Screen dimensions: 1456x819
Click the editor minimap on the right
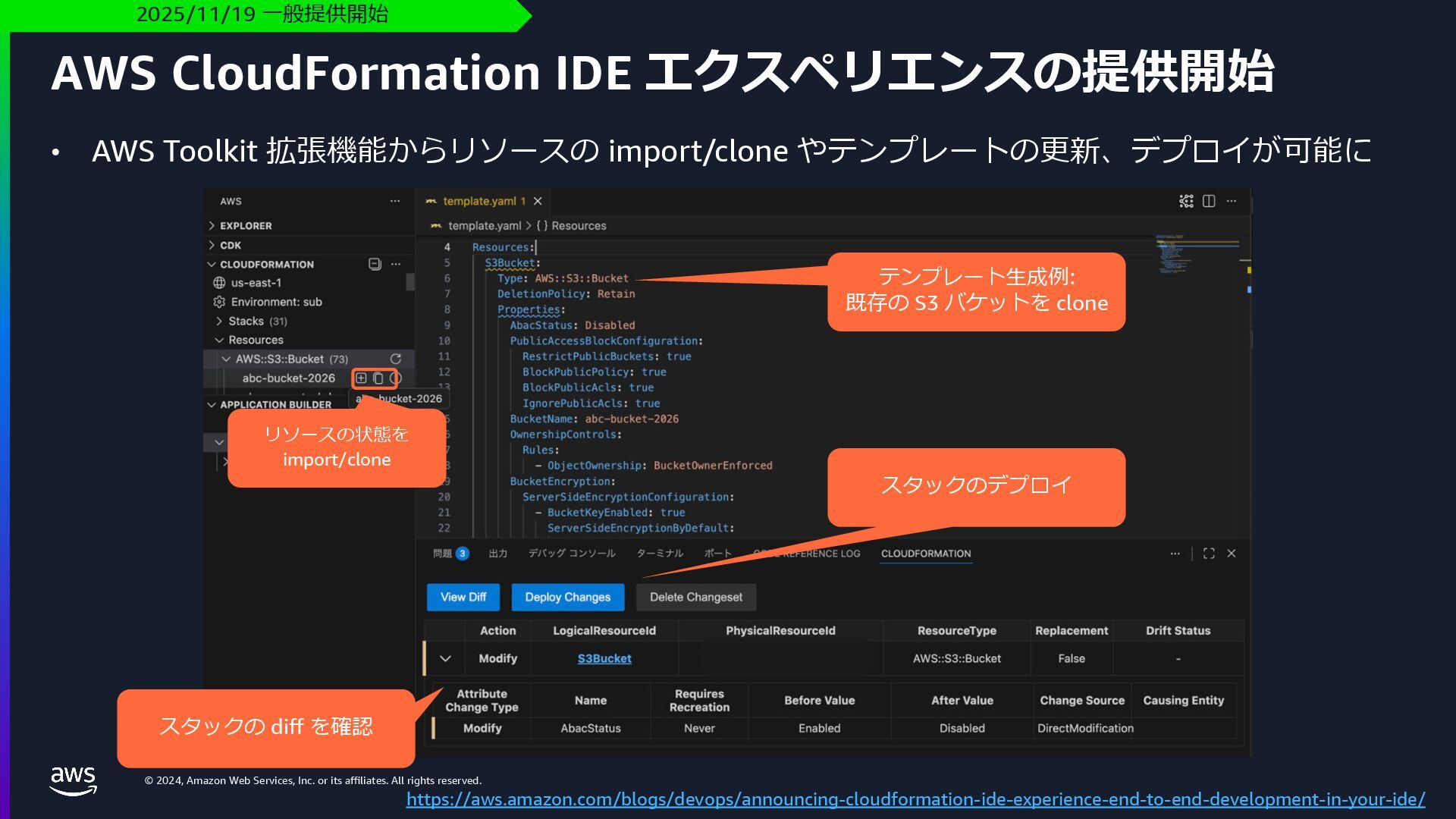coord(1172,254)
